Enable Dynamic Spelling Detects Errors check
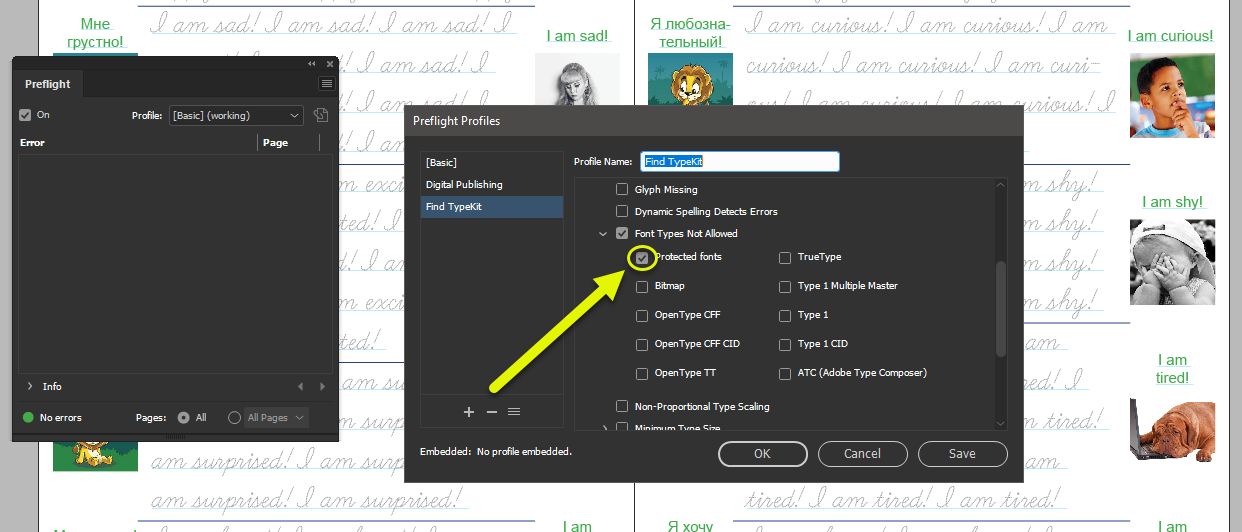1242x532 pixels. pos(622,212)
